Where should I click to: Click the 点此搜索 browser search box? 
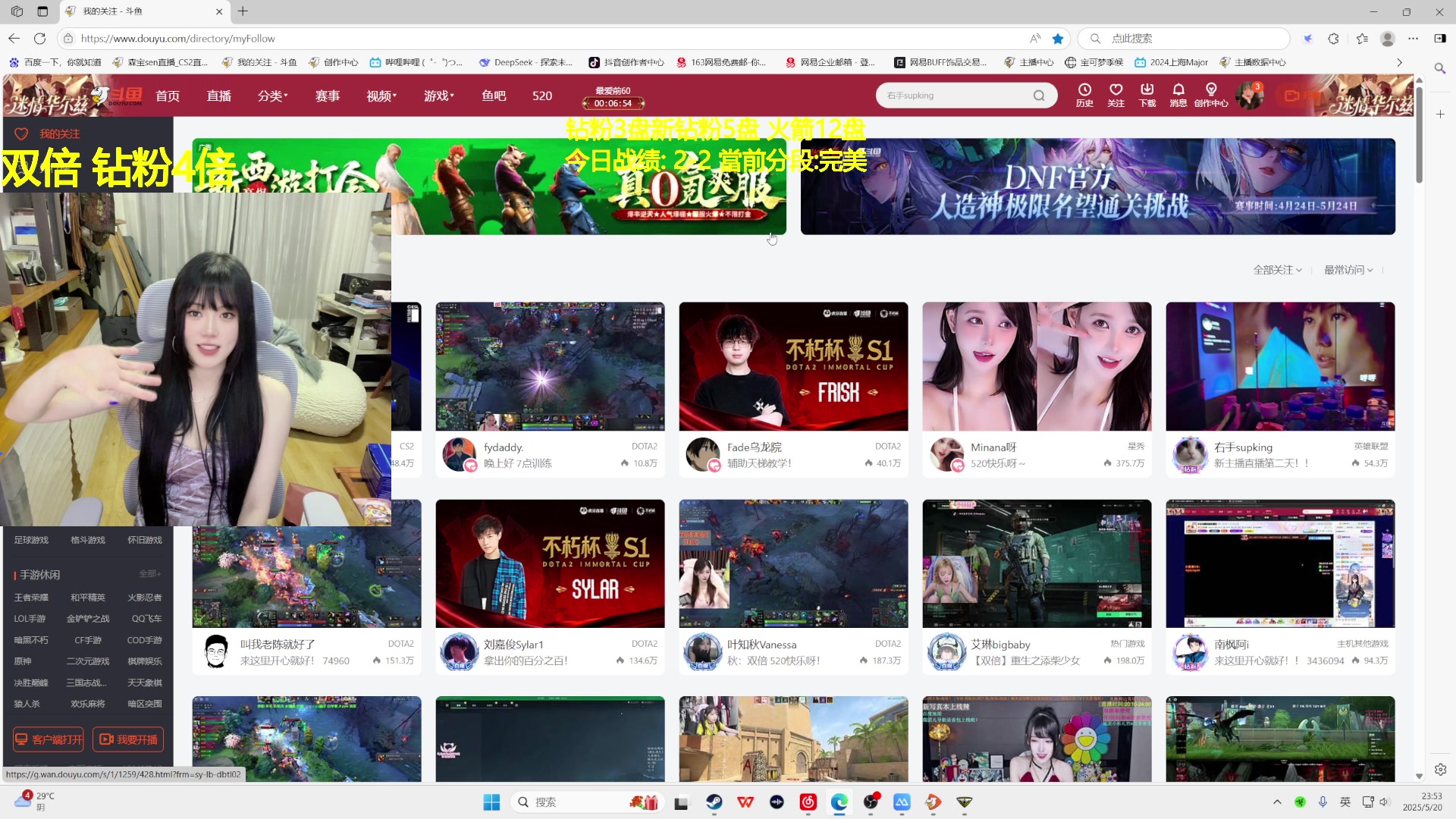(x=1185, y=38)
